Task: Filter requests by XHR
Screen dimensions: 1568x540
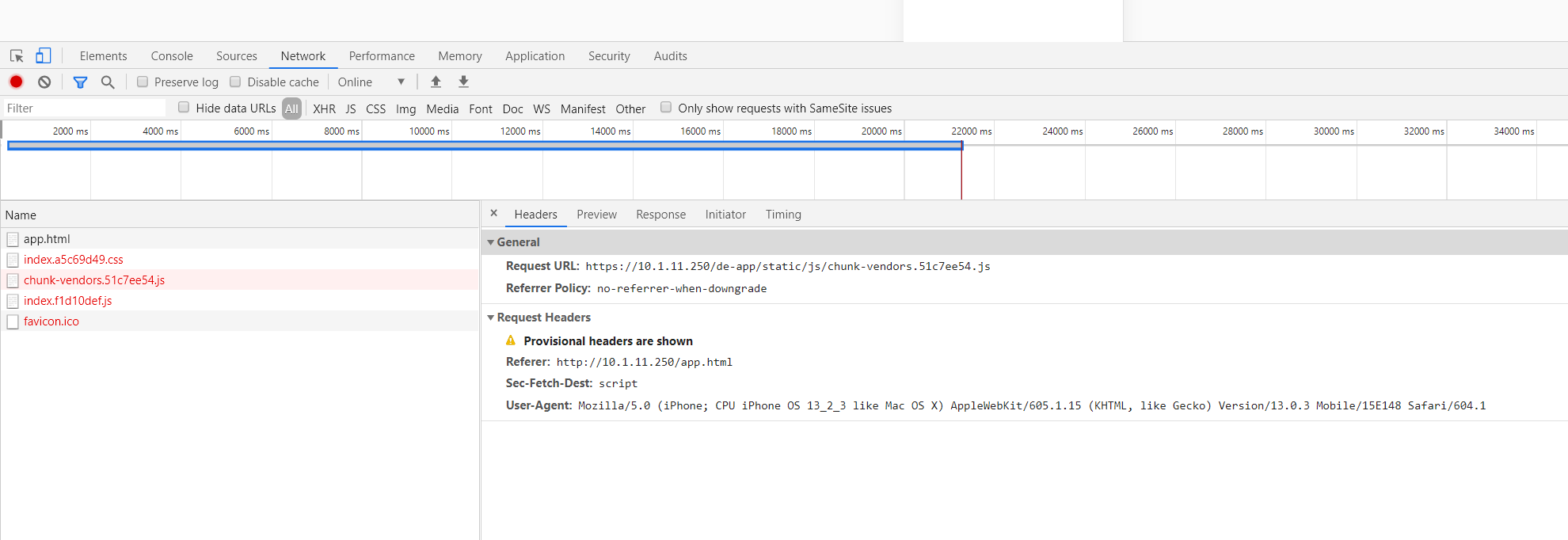Action: (324, 108)
